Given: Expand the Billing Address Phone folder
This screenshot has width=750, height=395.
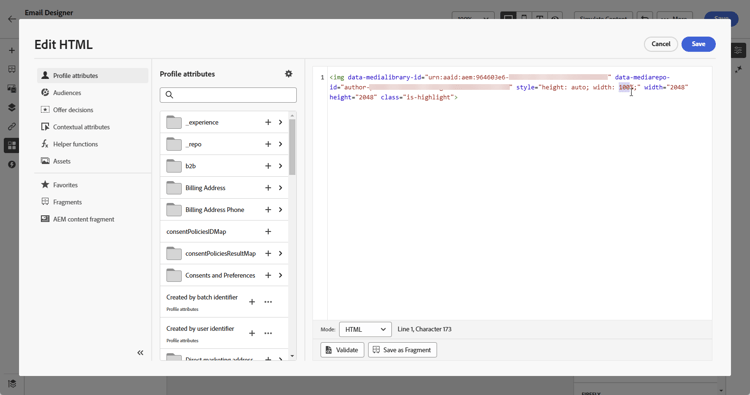Looking at the screenshot, I should 280,209.
